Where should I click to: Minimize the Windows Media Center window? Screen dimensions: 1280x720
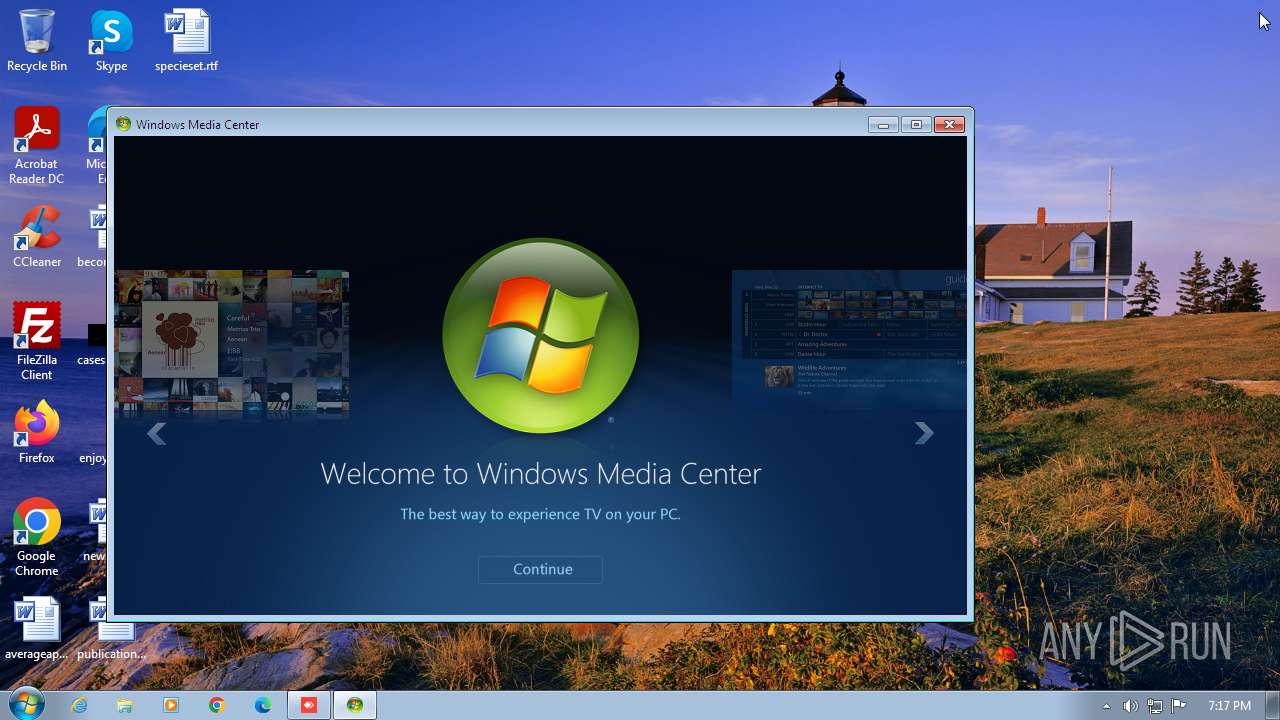[x=883, y=124]
